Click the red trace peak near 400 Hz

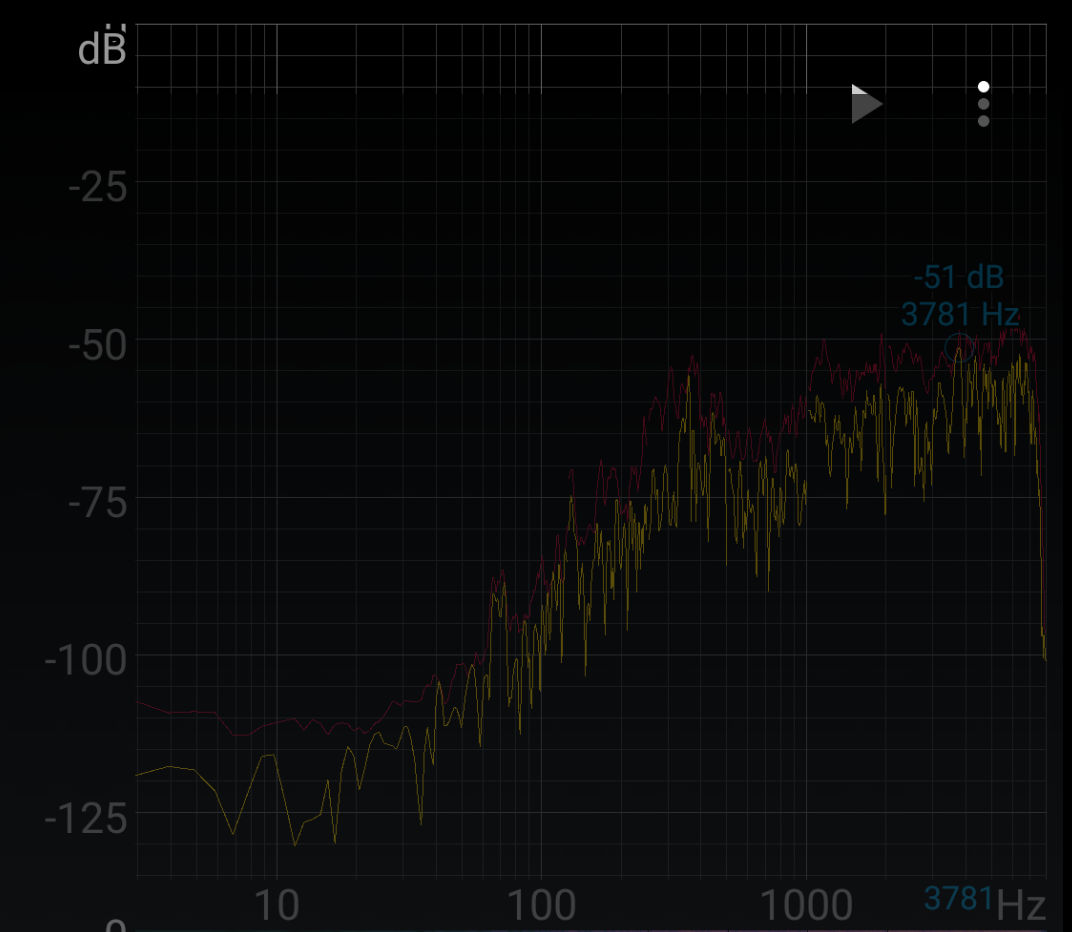click(x=691, y=357)
